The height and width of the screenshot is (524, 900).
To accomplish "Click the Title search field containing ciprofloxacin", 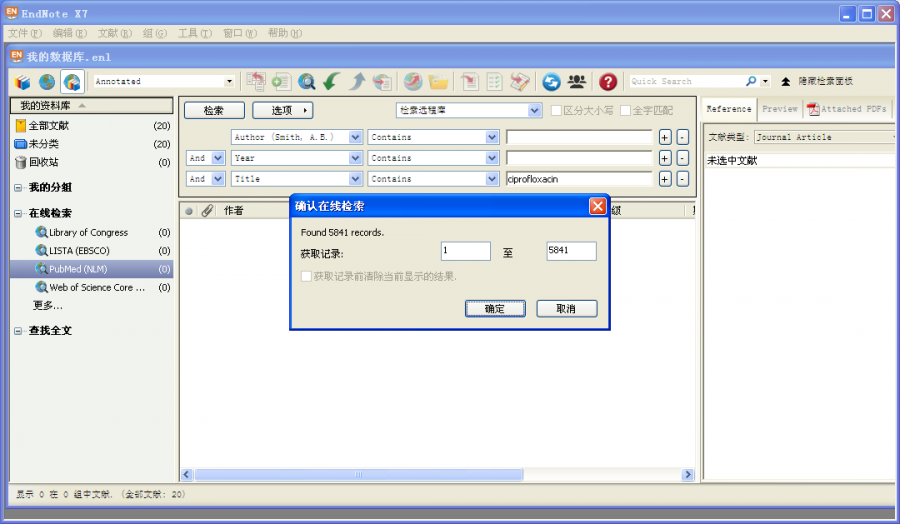I will (x=579, y=179).
